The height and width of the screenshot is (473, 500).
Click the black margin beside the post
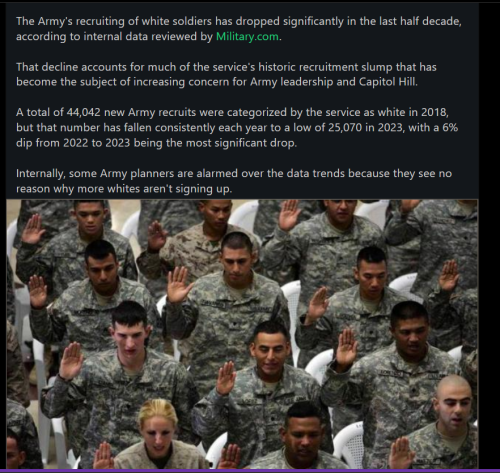tap(489, 233)
